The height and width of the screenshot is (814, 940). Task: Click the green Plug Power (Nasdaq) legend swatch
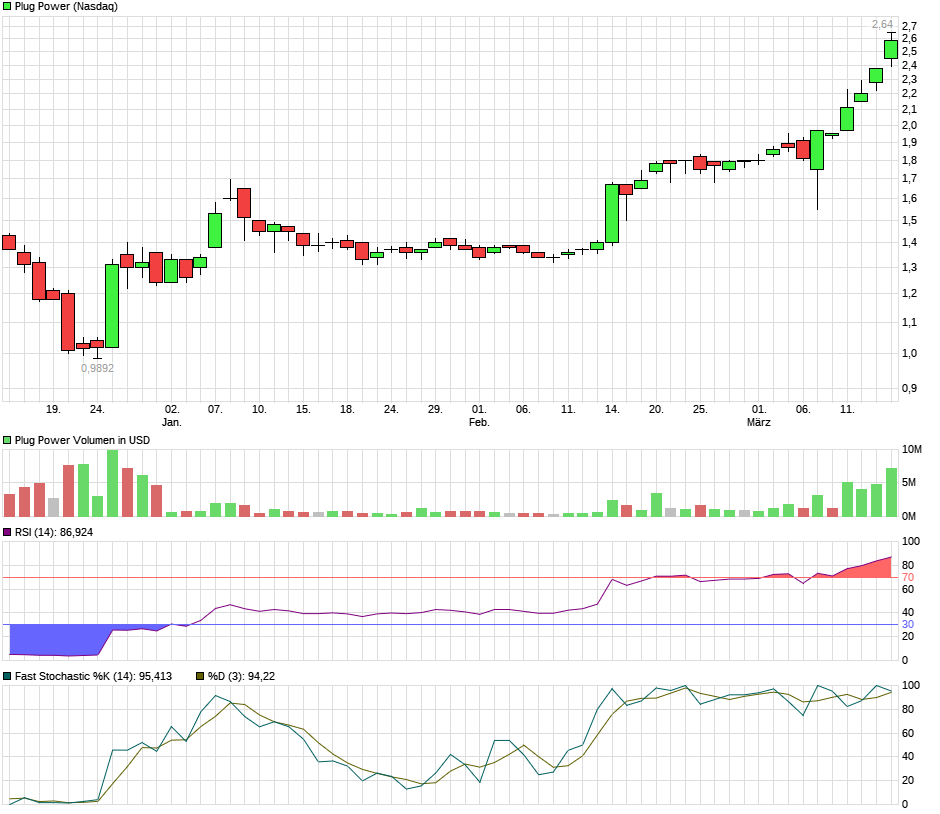coord(7,7)
